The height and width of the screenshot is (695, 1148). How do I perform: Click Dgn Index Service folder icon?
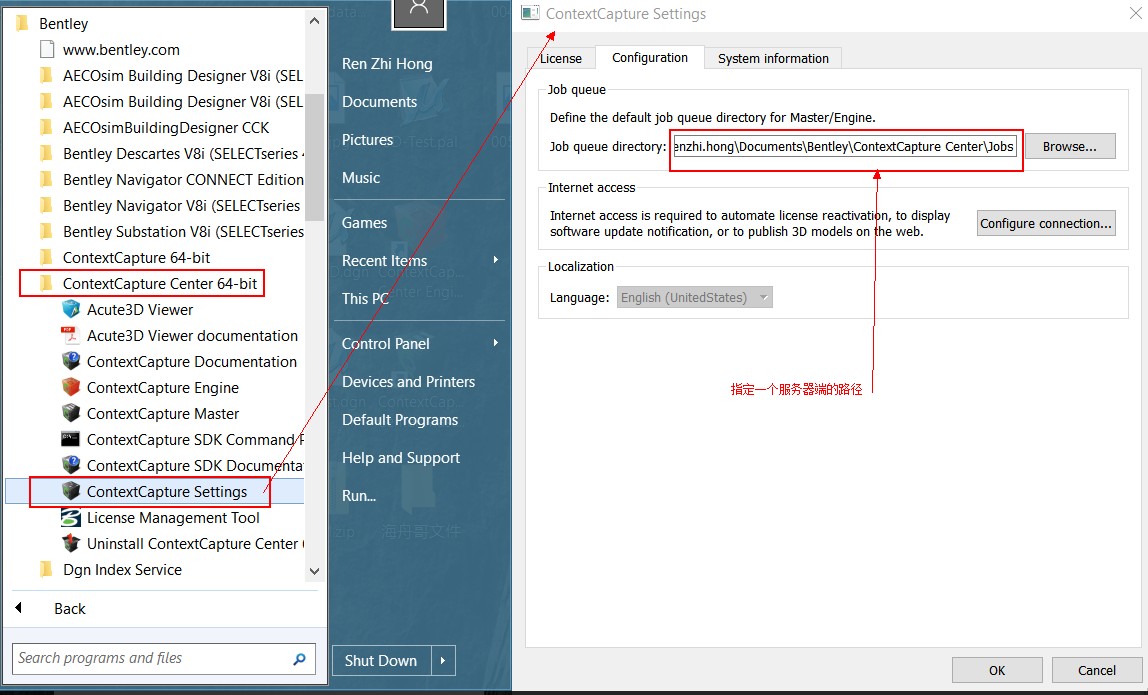coord(46,569)
